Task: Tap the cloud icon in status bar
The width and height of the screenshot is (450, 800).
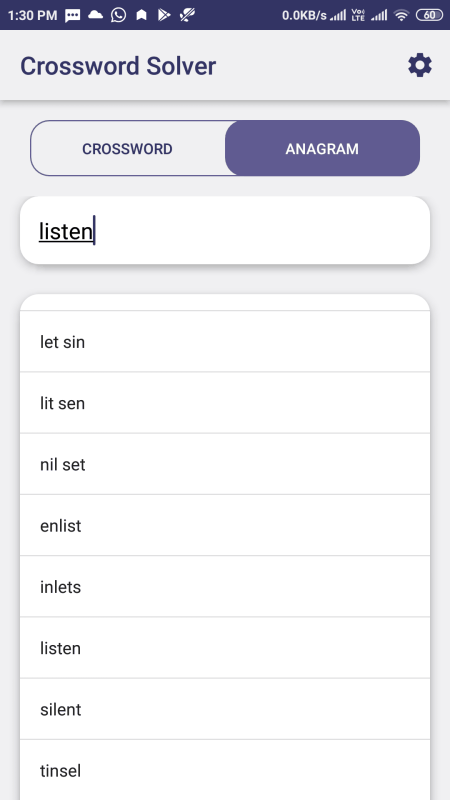Action: point(95,15)
